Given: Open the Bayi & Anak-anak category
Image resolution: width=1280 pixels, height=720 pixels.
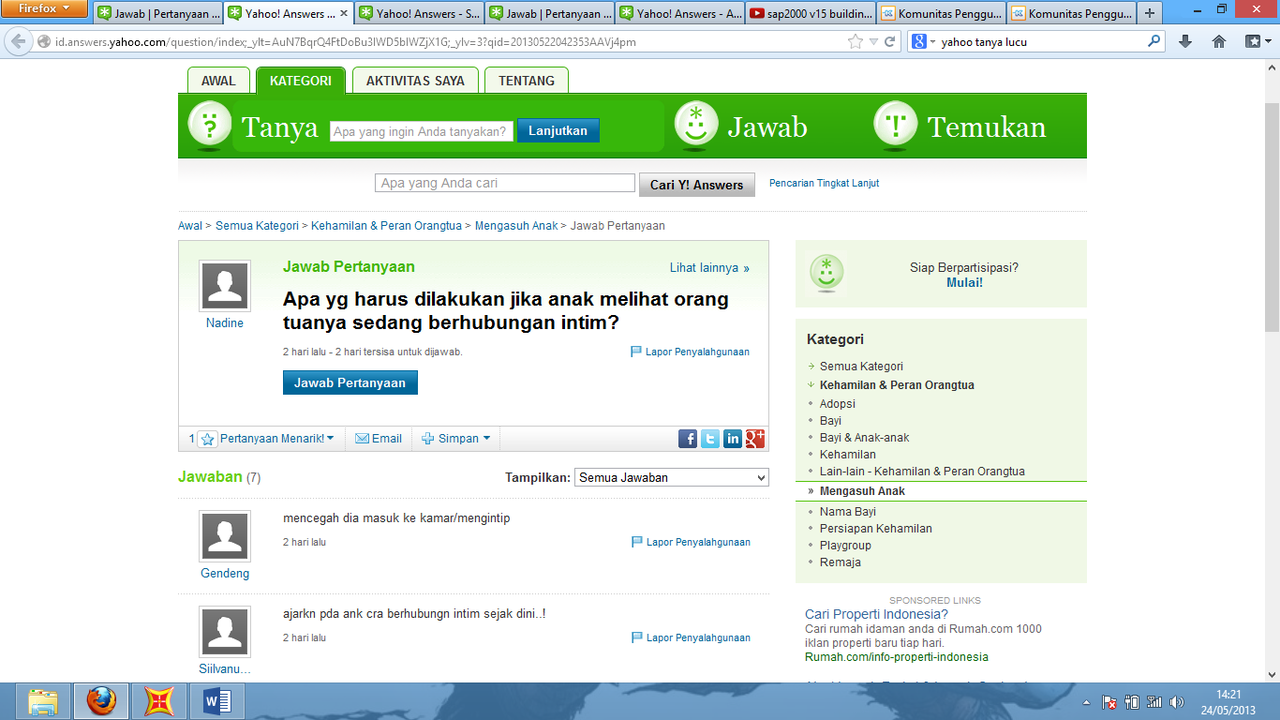Looking at the screenshot, I should tap(864, 438).
